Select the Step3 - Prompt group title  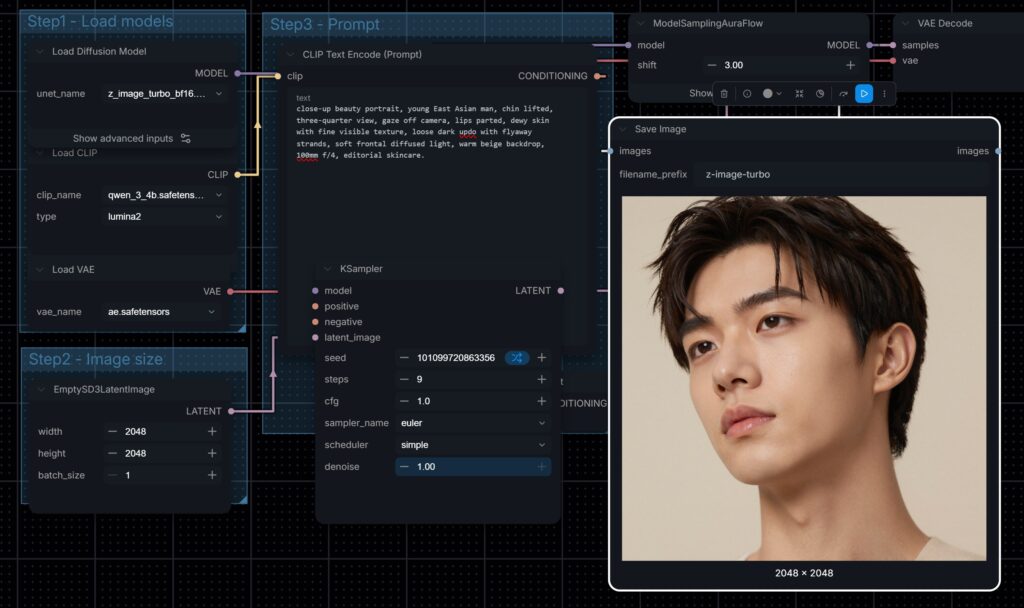pos(325,25)
